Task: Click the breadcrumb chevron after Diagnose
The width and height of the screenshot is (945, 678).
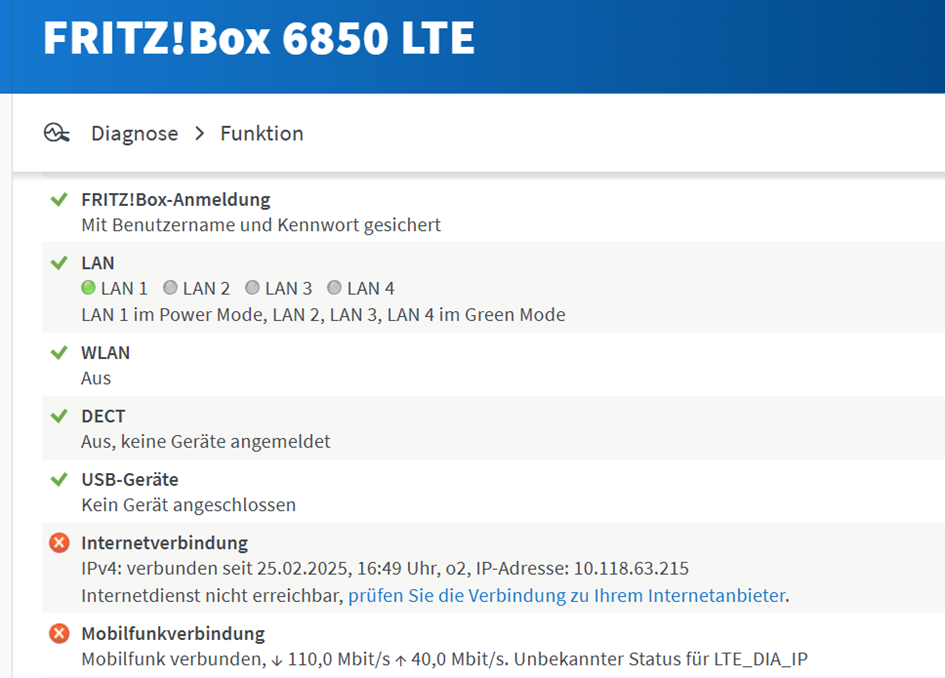Action: (x=199, y=134)
